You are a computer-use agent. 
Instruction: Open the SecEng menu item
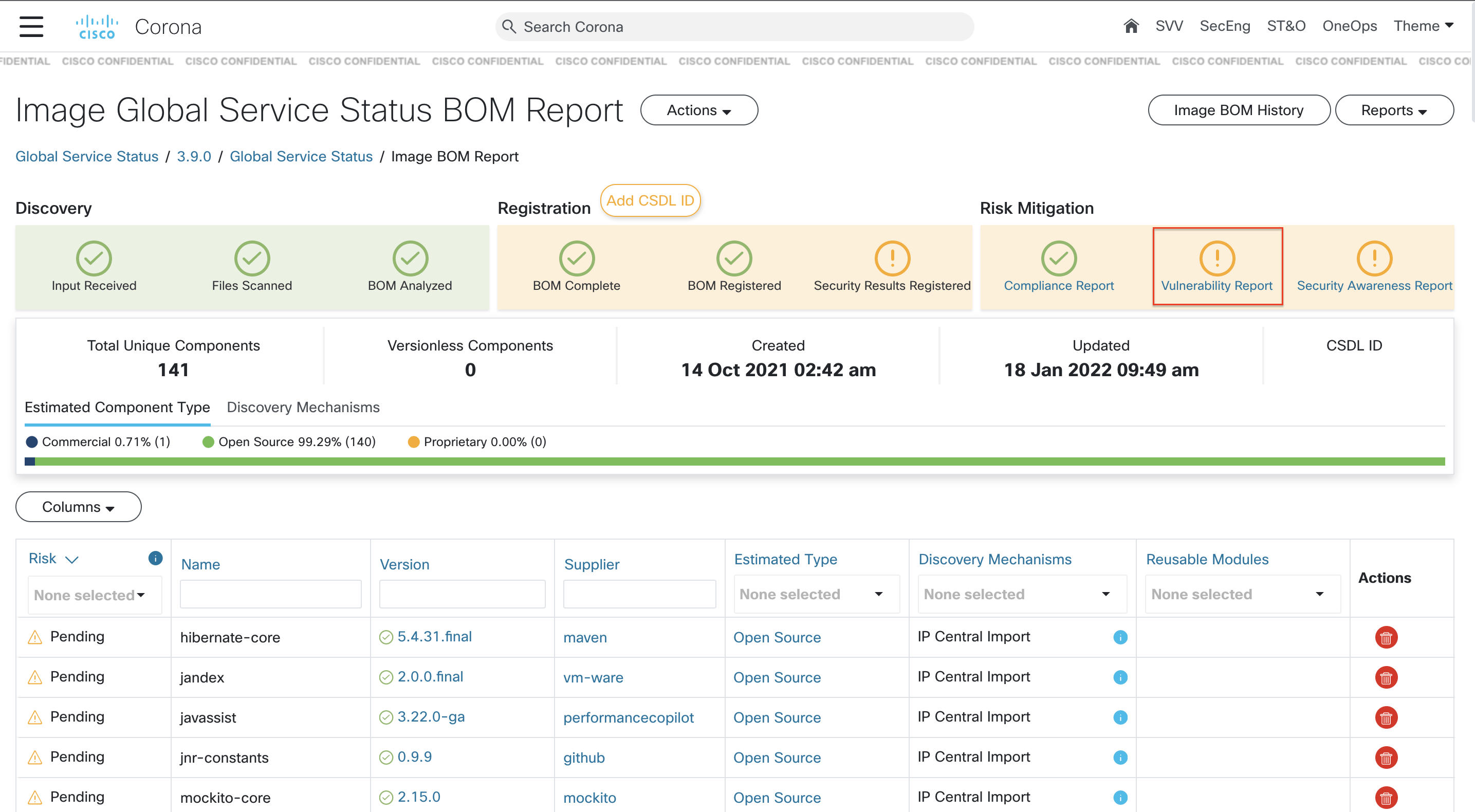pyautogui.click(x=1225, y=26)
